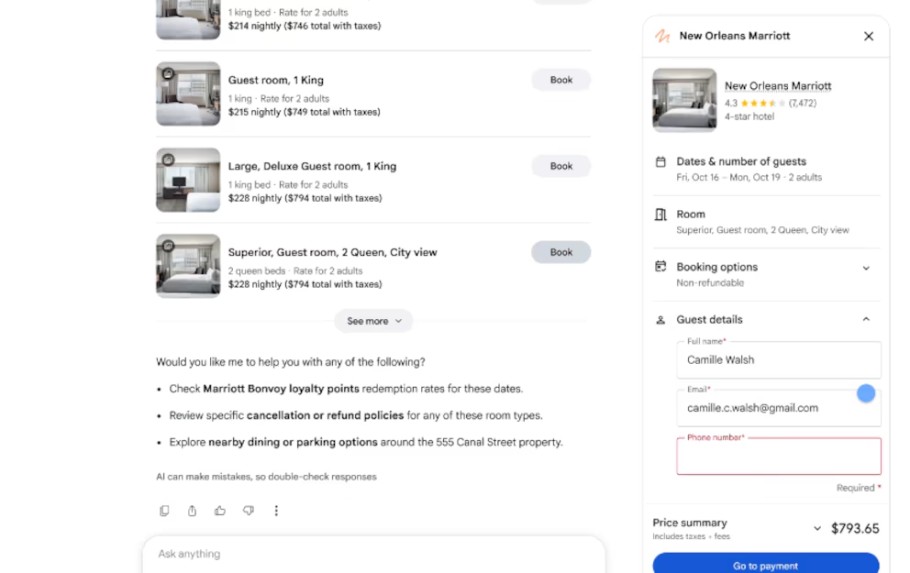The height and width of the screenshot is (573, 910).
Task: Open the New Orleans Marriott hotel photo in panel
Action: pyautogui.click(x=684, y=100)
